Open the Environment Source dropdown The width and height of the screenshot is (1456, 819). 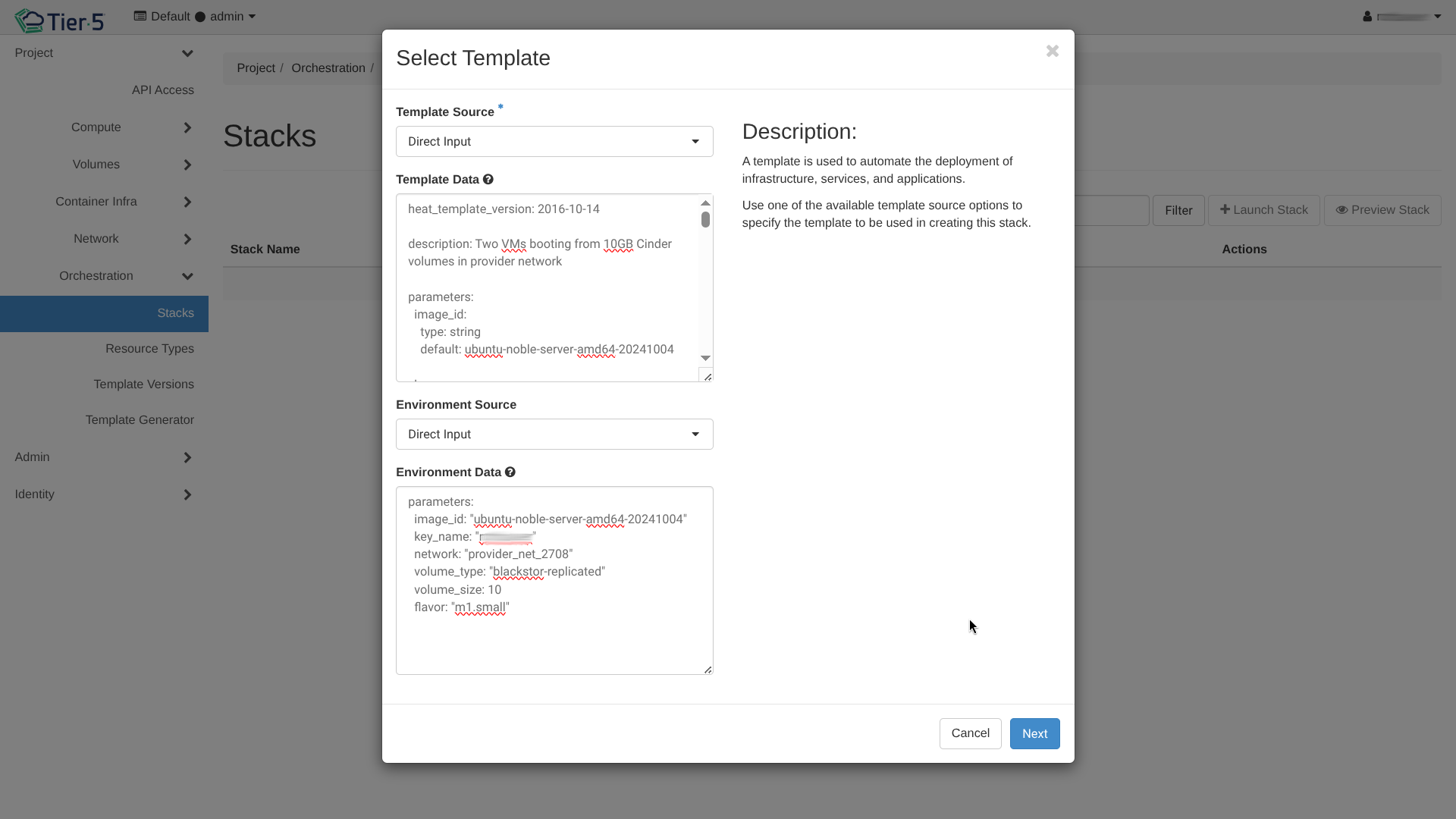(554, 435)
